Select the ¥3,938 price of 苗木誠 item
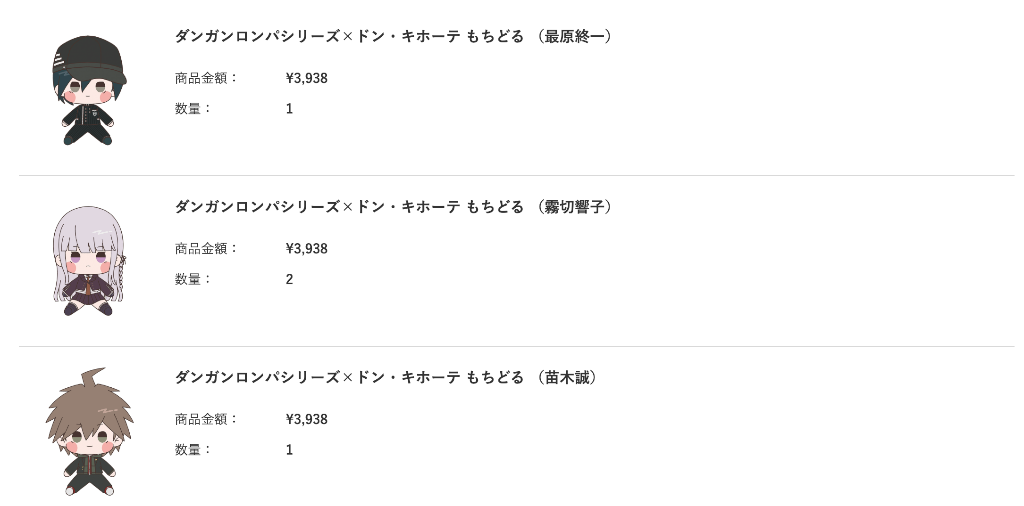Image resolution: width=1024 pixels, height=506 pixels. [306, 419]
